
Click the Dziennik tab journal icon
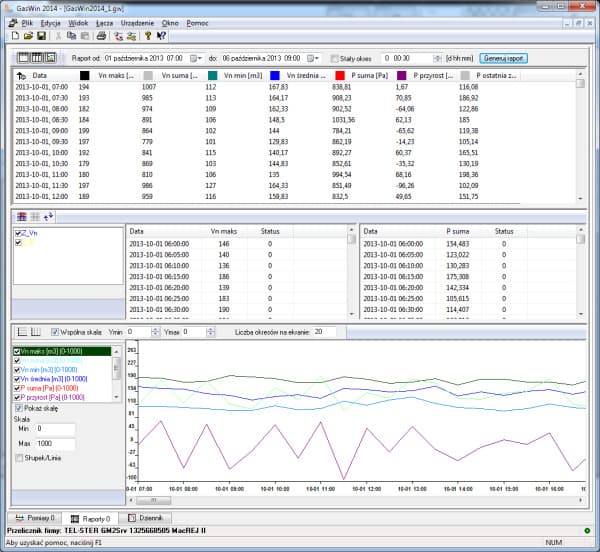132,518
